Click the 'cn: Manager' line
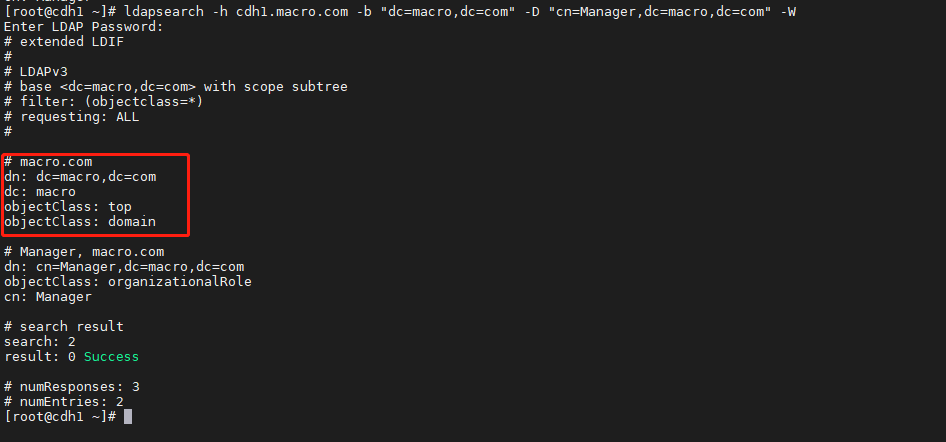The height and width of the screenshot is (442, 946). [x=48, y=297]
